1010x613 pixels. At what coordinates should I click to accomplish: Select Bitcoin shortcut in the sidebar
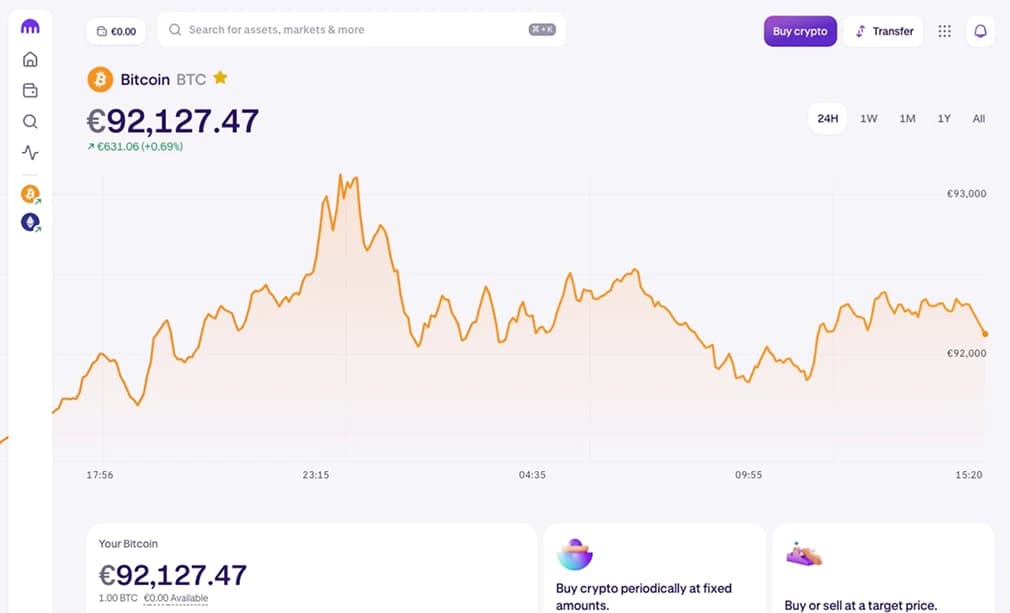pos(30,194)
